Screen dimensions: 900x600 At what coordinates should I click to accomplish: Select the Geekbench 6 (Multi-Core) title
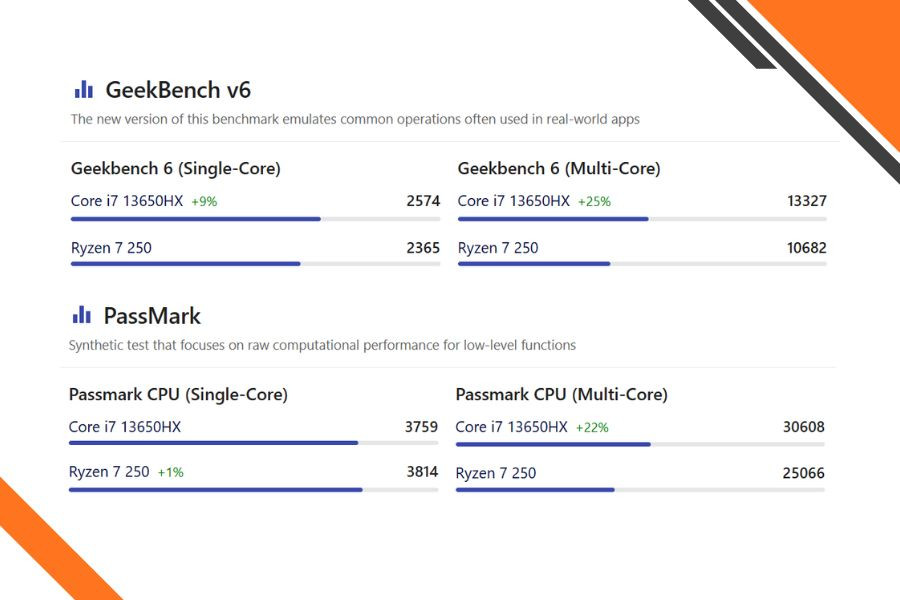pyautogui.click(x=559, y=169)
